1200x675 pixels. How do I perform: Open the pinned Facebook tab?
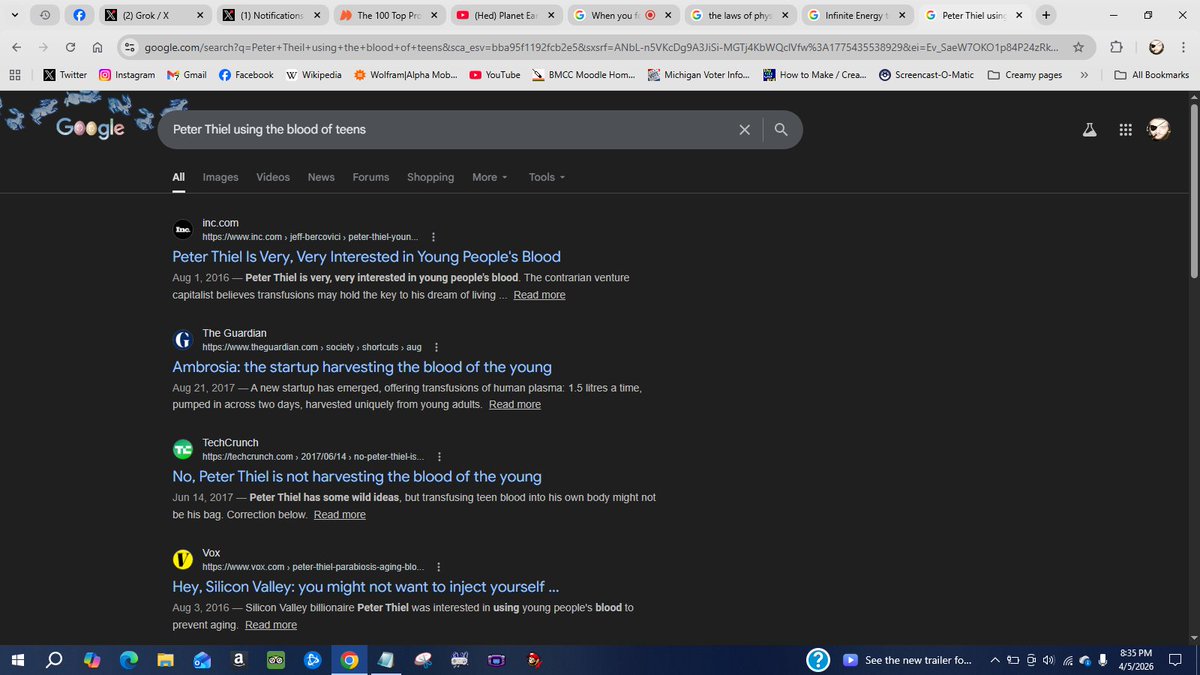coord(81,15)
